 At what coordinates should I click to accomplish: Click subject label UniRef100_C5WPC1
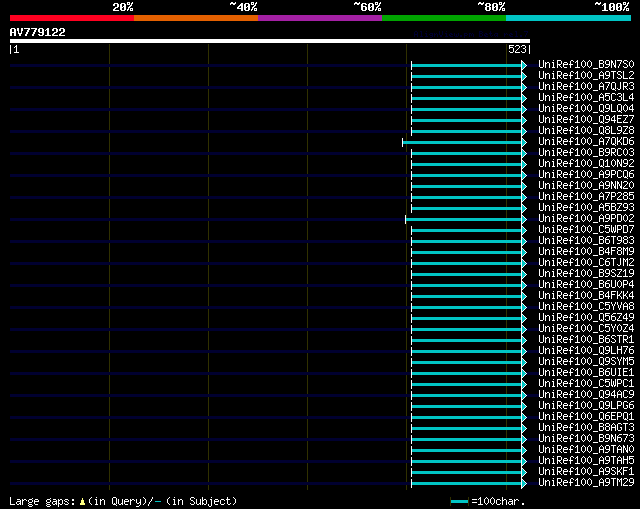[586, 384]
